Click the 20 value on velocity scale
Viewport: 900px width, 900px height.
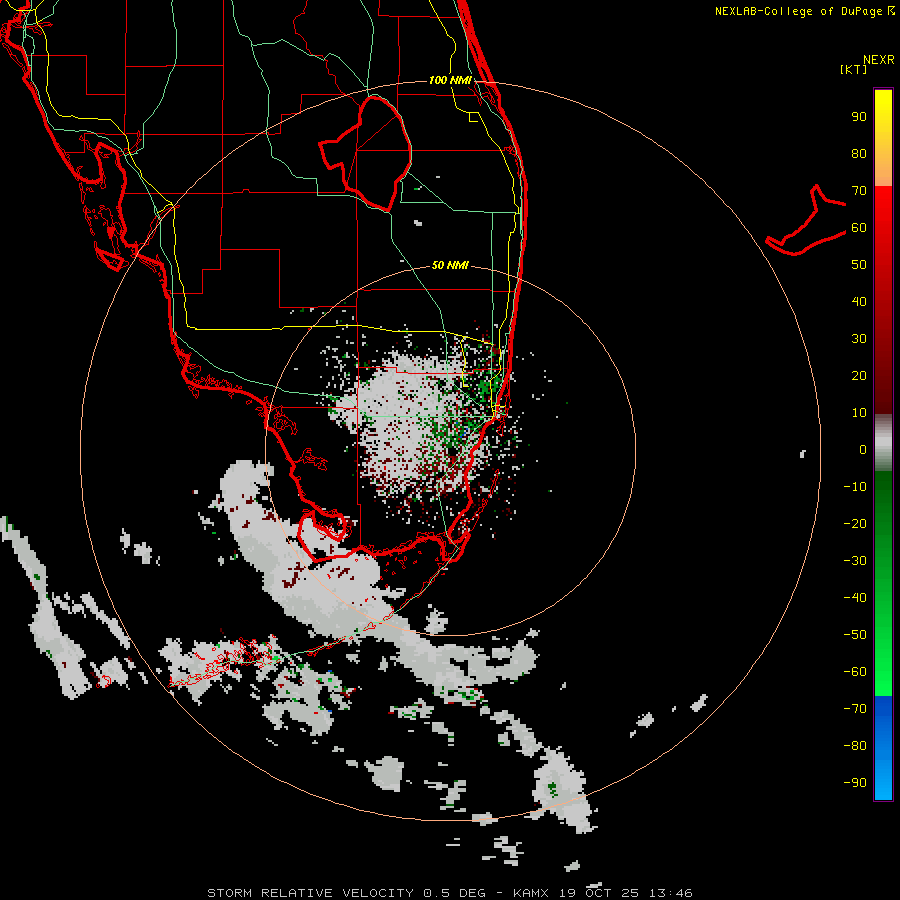click(859, 375)
